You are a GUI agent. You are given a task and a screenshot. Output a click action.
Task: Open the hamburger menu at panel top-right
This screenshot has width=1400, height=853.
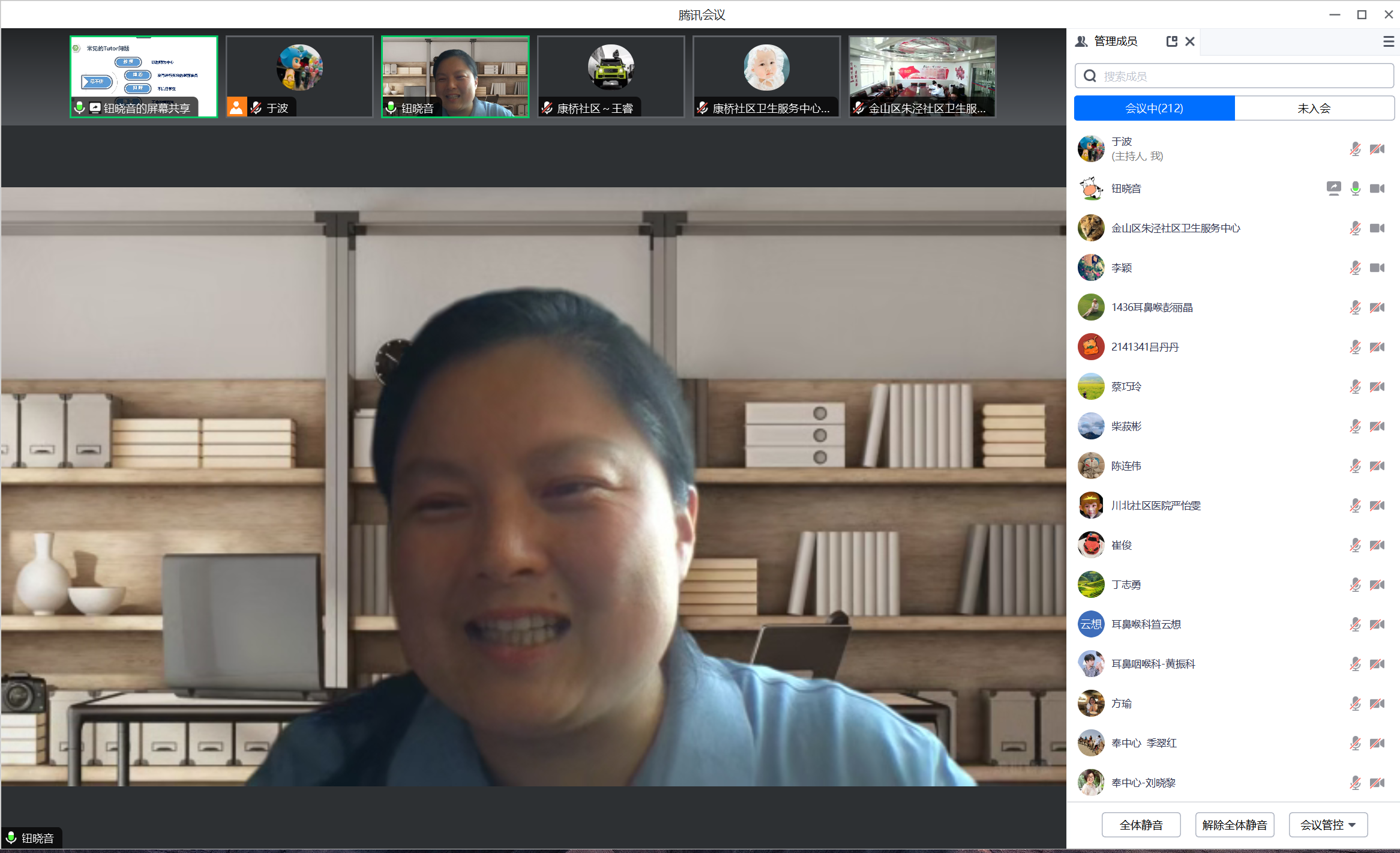click(x=1388, y=41)
